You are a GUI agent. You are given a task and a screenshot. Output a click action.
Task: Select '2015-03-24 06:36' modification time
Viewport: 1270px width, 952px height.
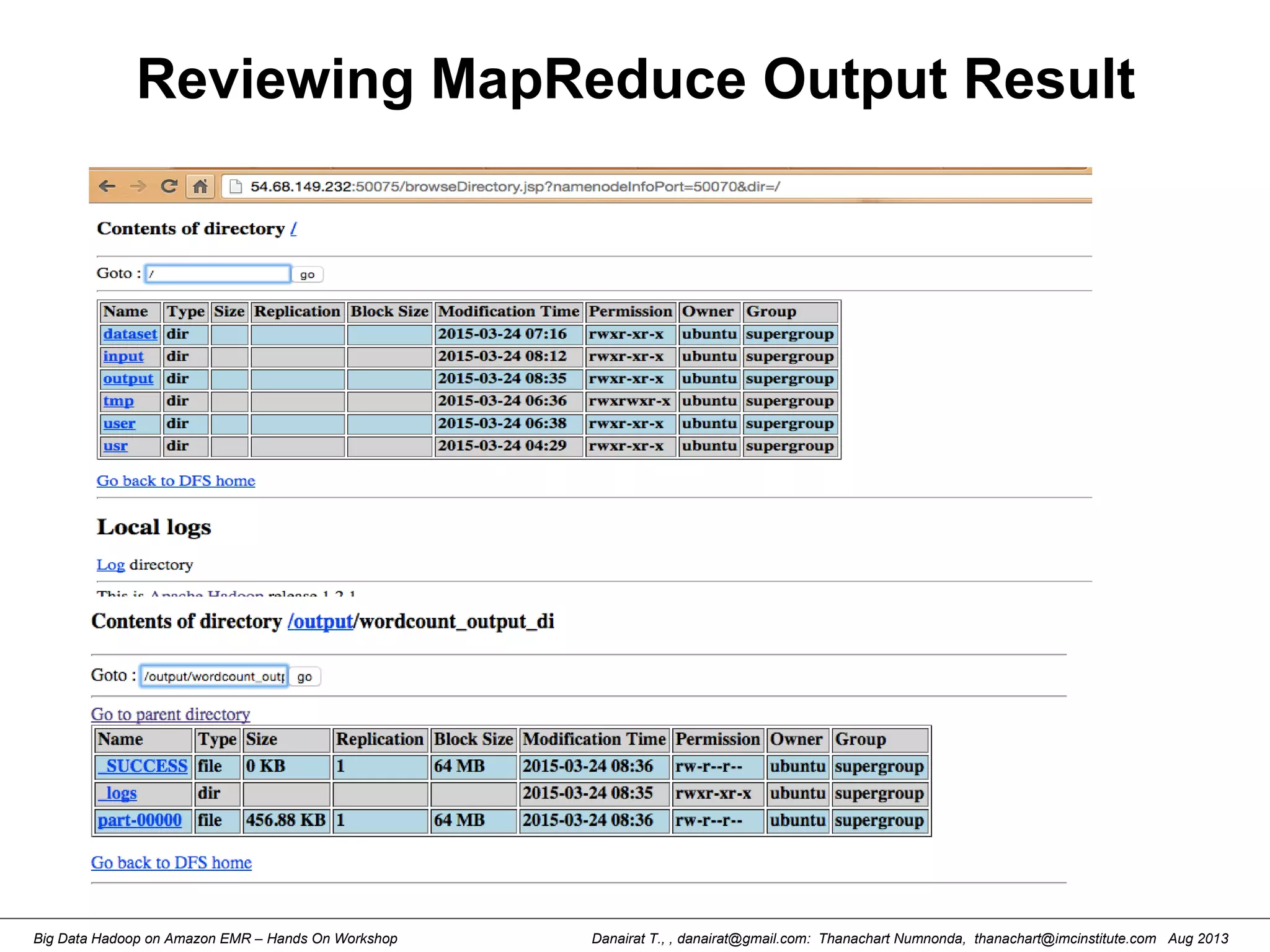[x=502, y=401]
